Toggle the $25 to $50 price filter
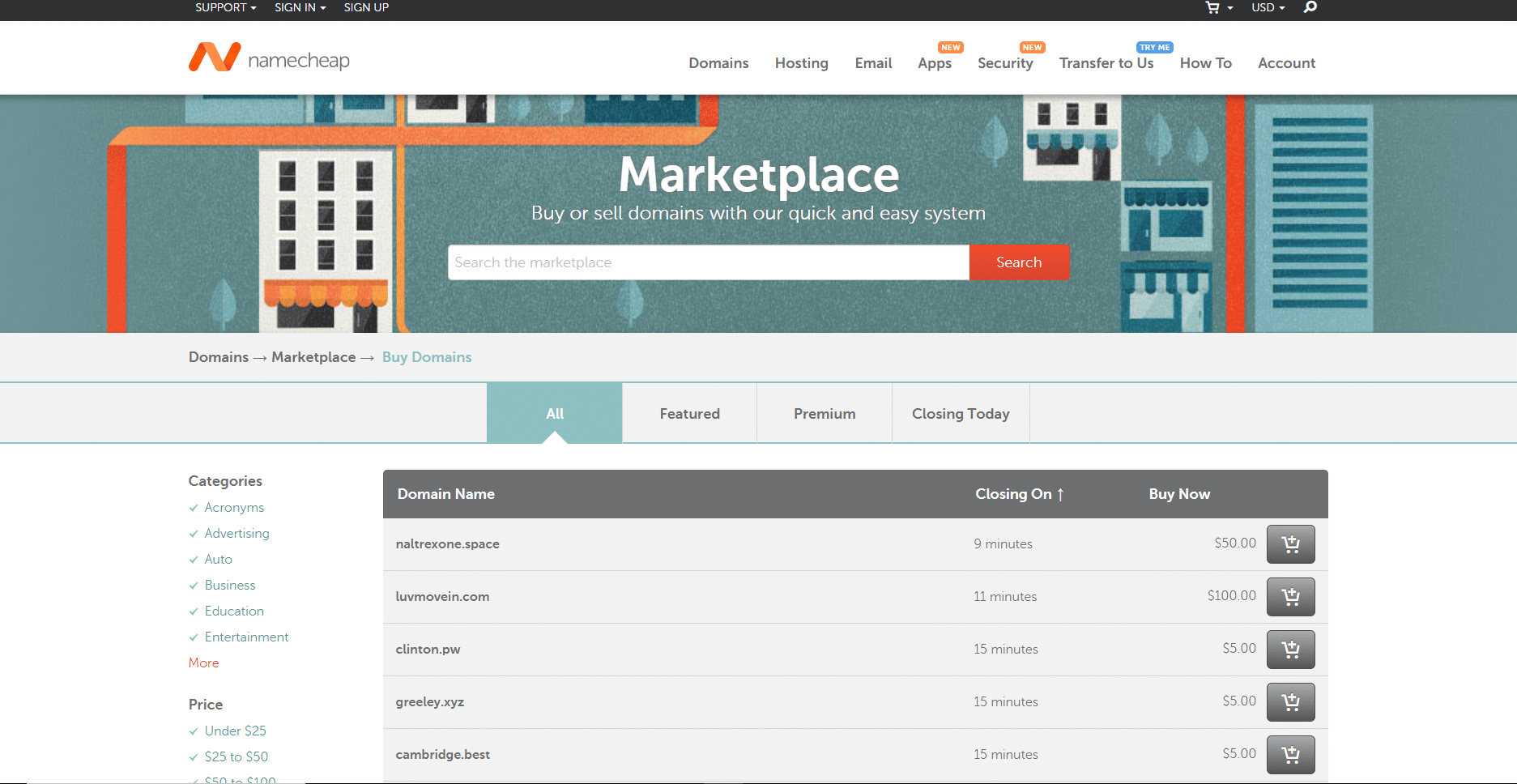This screenshot has width=1517, height=784. pos(228,757)
